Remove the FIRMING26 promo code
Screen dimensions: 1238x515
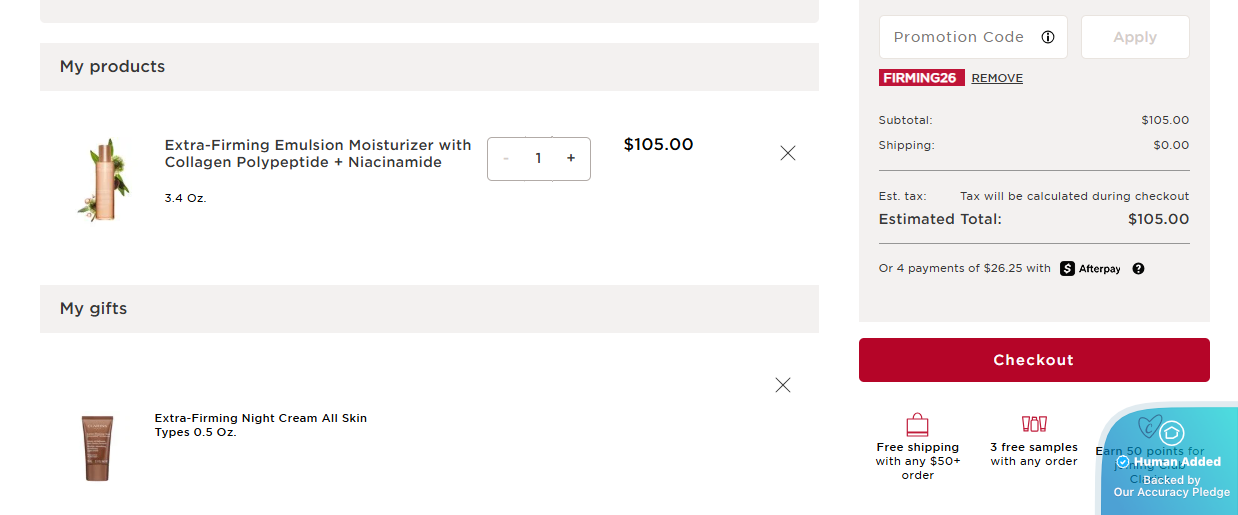point(997,78)
